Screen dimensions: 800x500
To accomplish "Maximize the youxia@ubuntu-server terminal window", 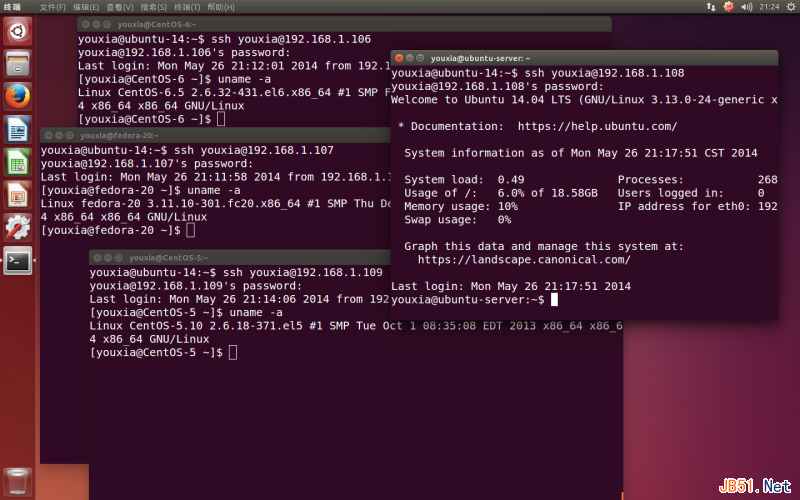I will tap(420, 58).
